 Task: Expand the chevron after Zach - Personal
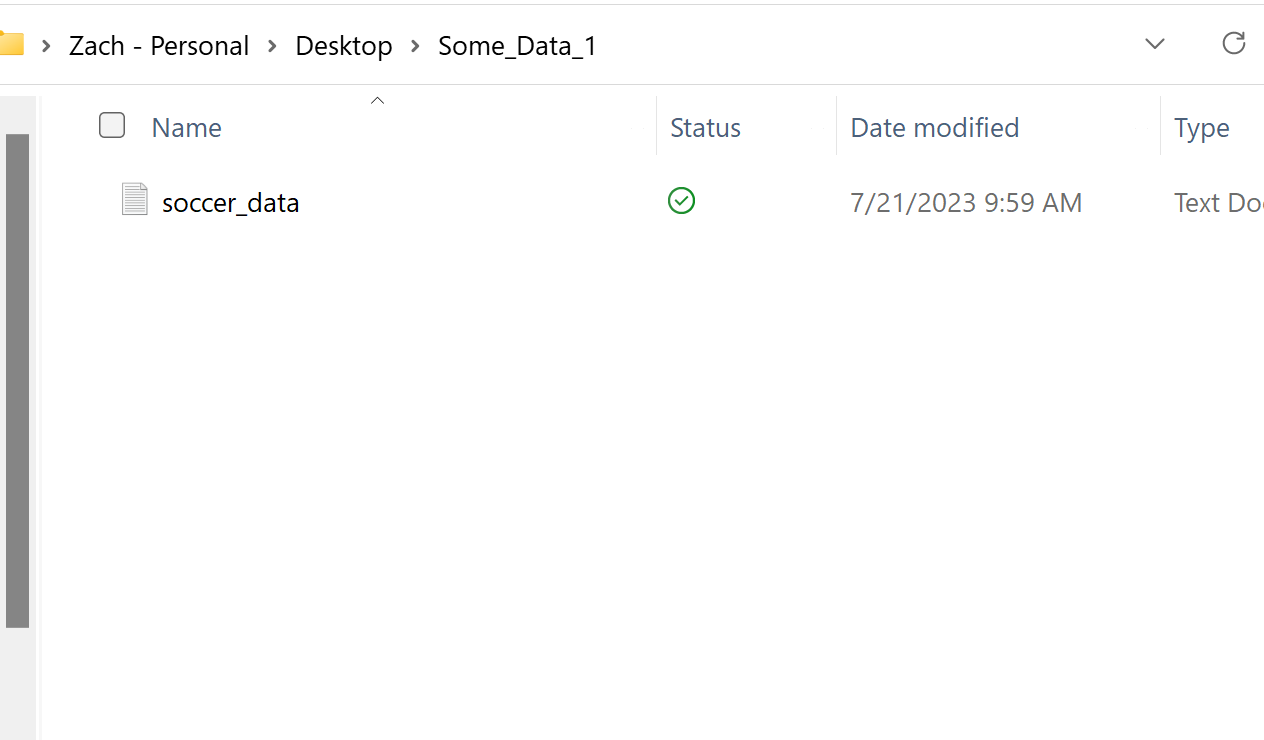pyautogui.click(x=272, y=46)
